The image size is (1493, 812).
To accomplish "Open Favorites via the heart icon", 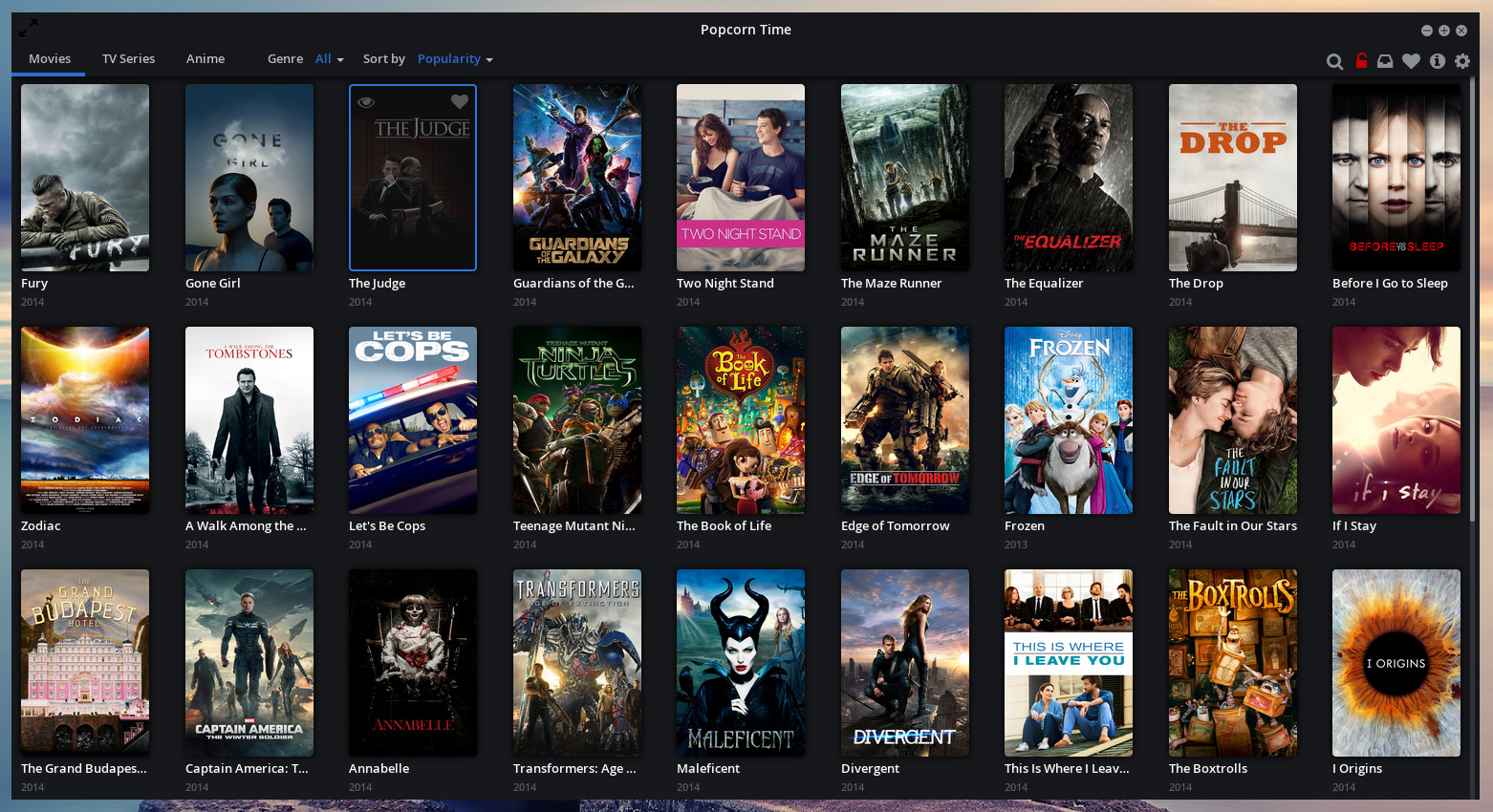I will (x=1412, y=60).
